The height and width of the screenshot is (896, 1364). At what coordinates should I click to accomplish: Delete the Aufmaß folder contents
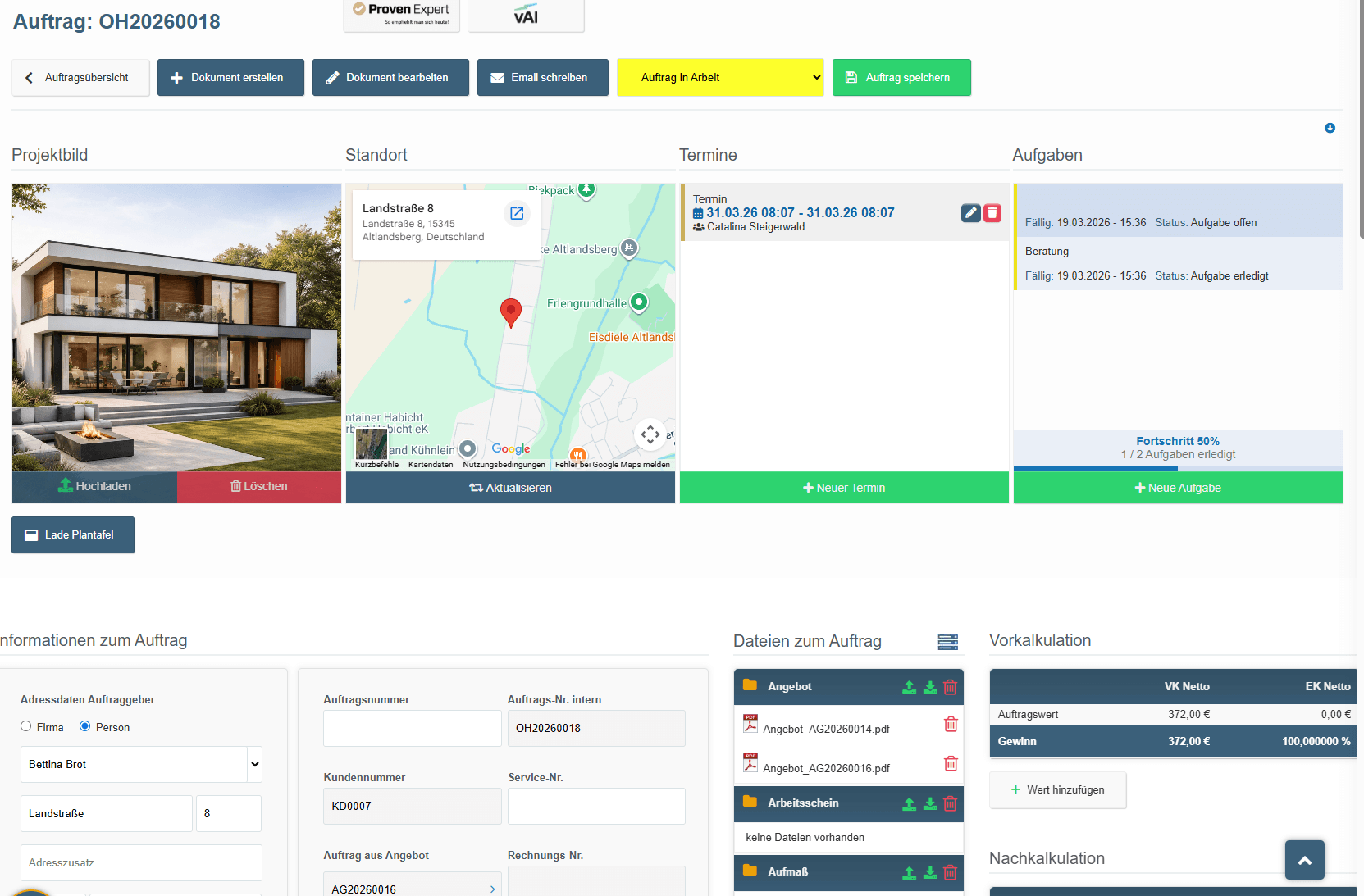point(950,872)
